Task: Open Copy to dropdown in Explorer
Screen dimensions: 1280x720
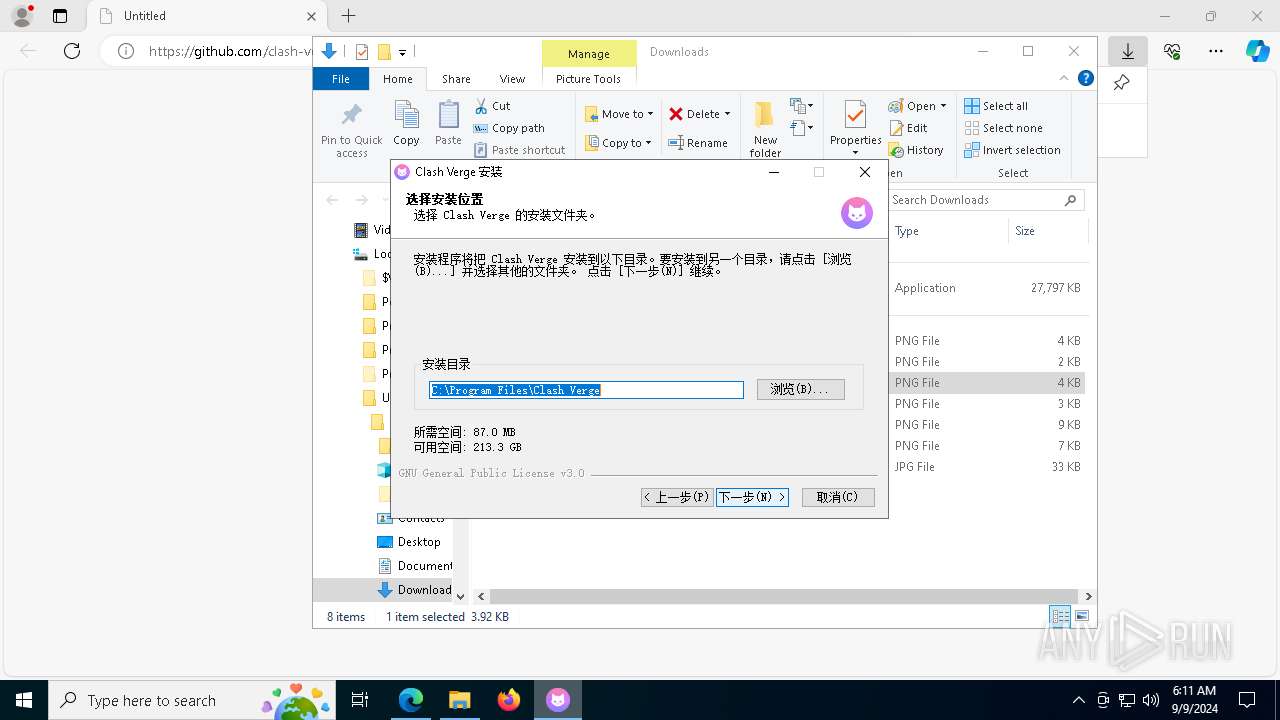Action: [x=619, y=143]
